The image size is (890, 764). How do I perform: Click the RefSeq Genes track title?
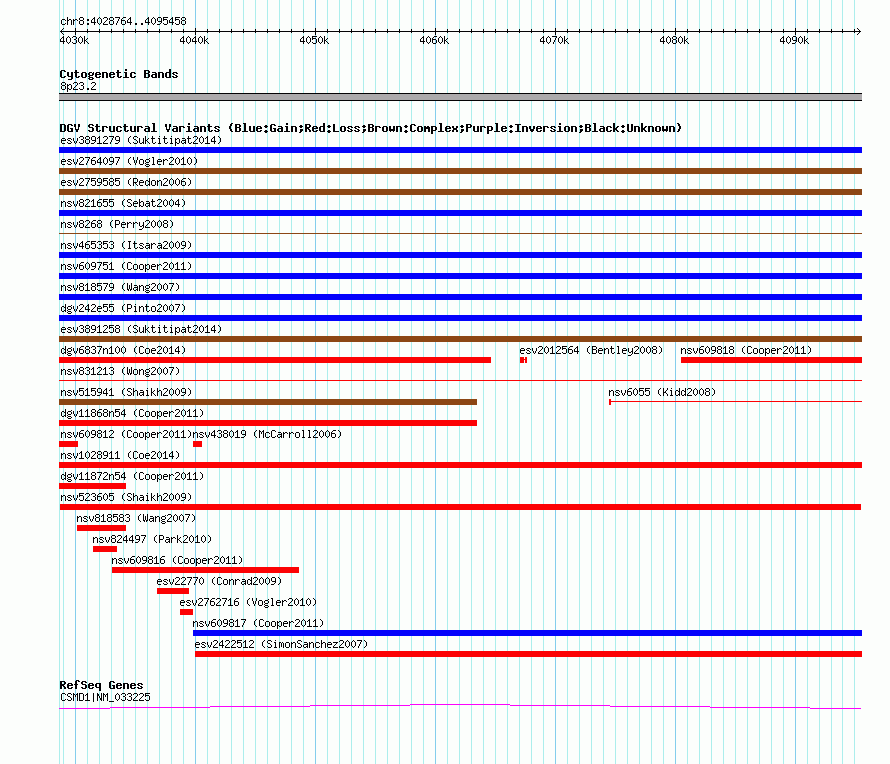tap(101, 685)
